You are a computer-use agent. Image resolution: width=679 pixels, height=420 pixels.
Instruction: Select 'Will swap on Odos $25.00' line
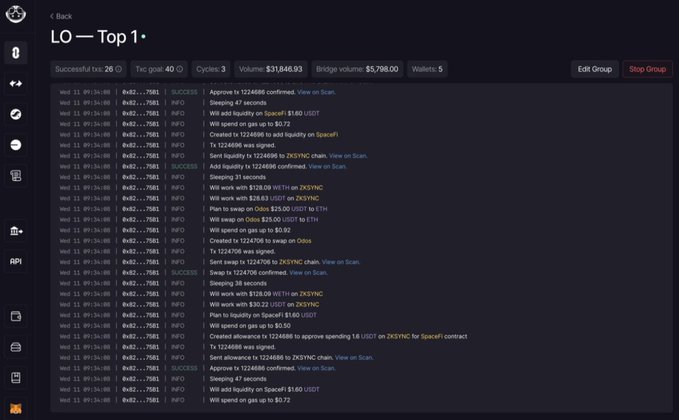point(264,220)
